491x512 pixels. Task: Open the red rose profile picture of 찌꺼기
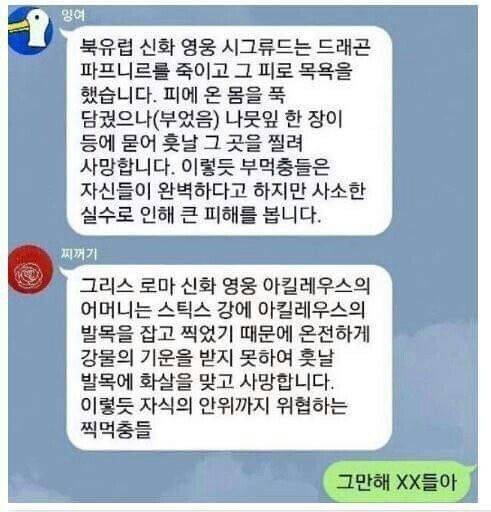(x=30, y=269)
